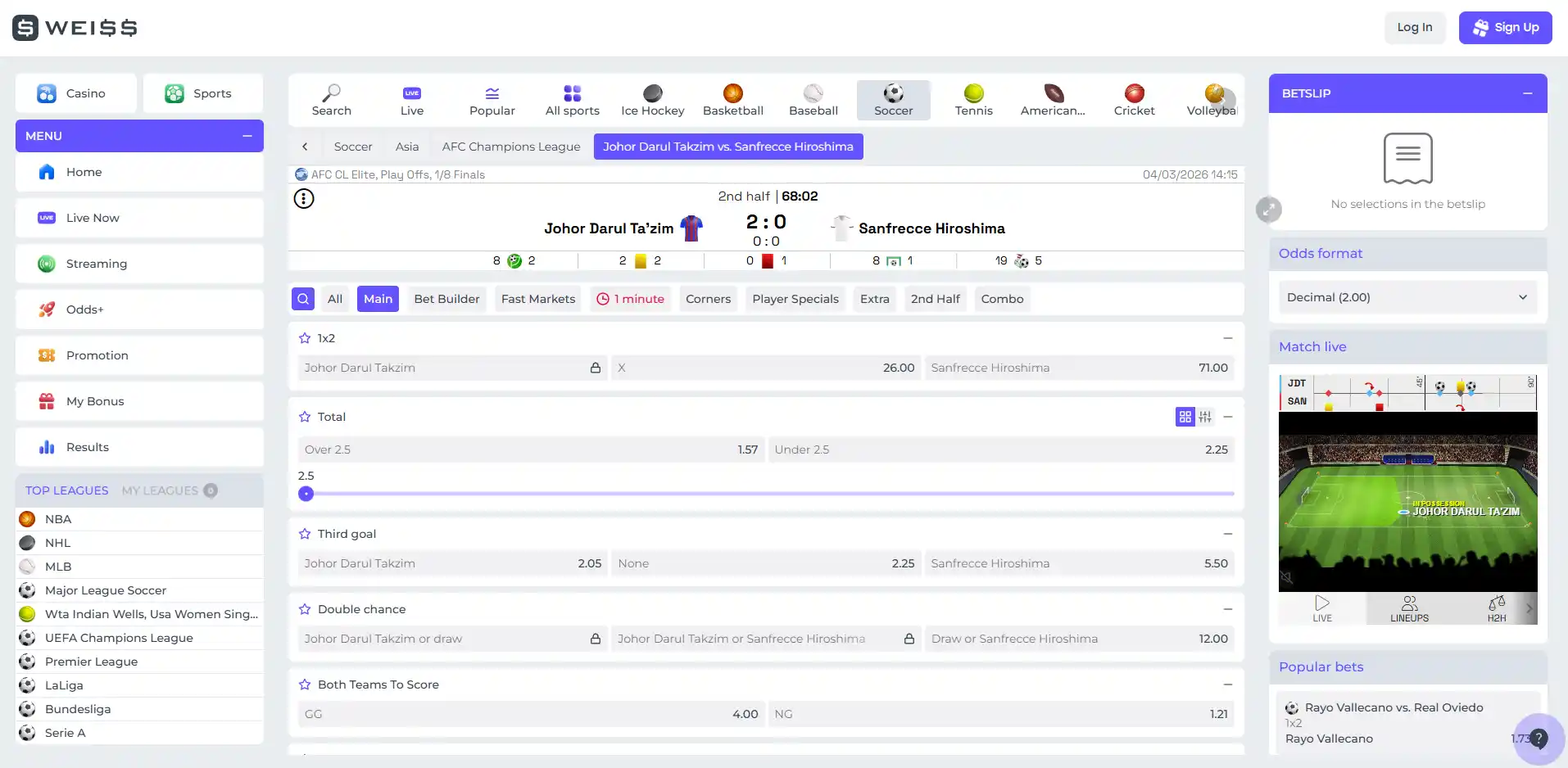Image resolution: width=1568 pixels, height=768 pixels.
Task: Open the H2H tab in match live
Action: [x=1496, y=608]
